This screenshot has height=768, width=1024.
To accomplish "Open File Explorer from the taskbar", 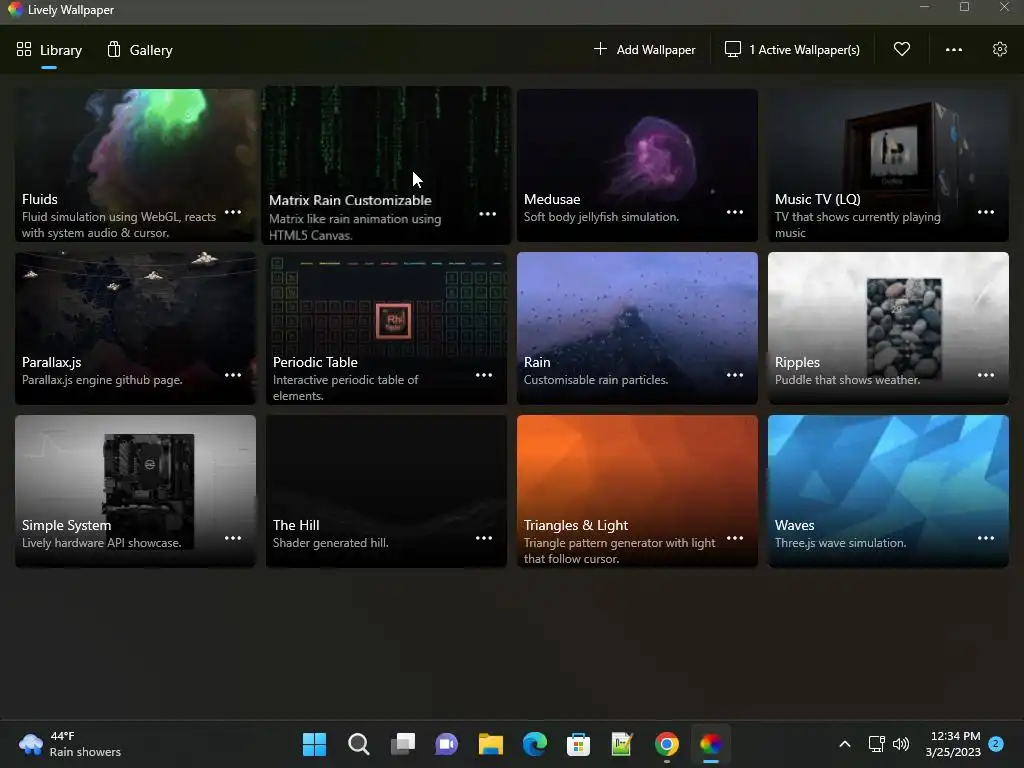I will 490,744.
